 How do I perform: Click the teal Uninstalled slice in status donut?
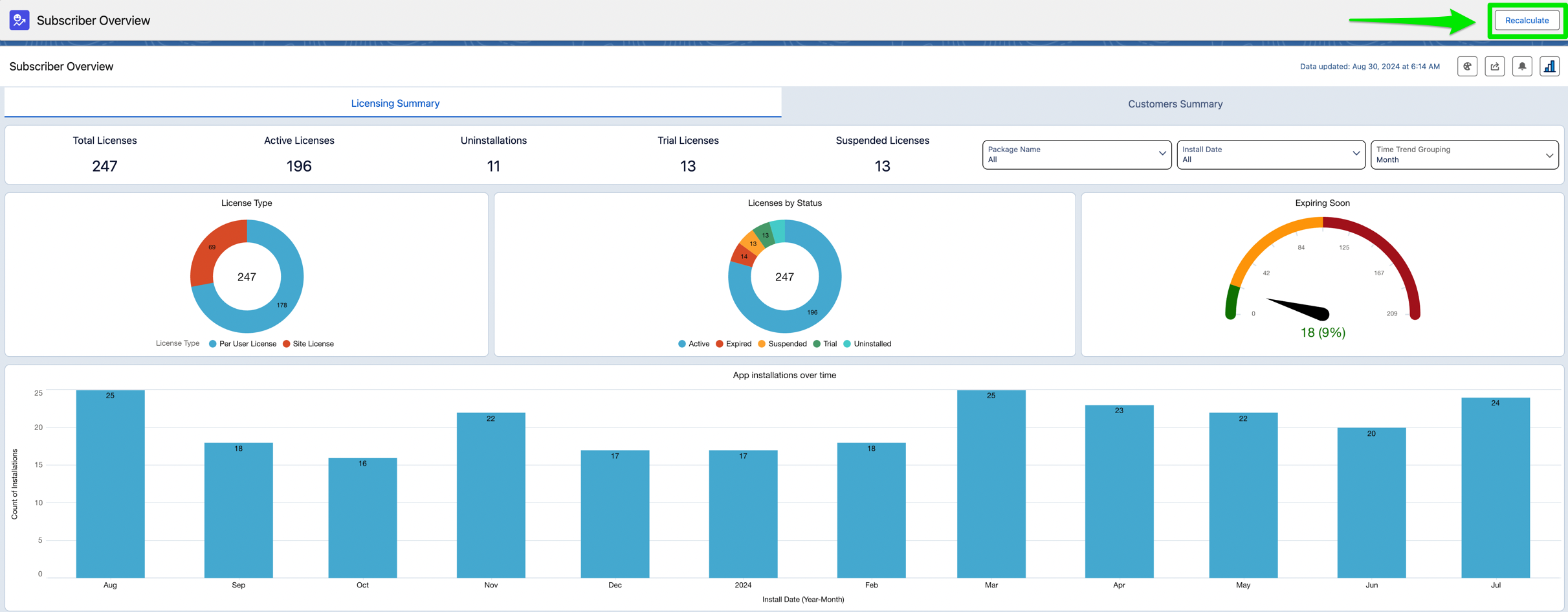tap(778, 231)
